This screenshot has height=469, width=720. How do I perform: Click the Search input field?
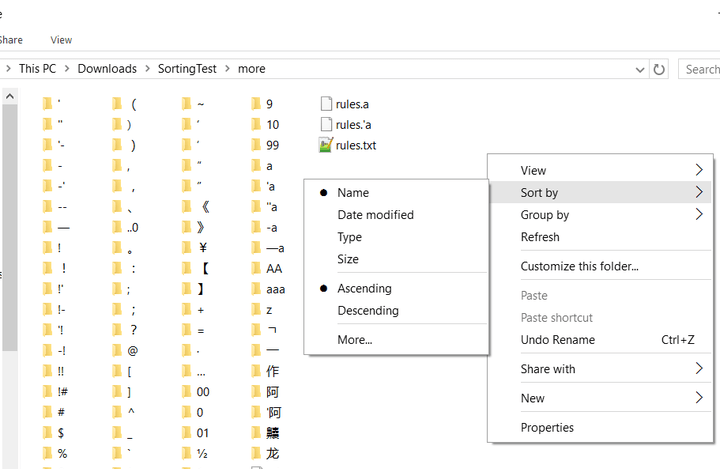700,69
